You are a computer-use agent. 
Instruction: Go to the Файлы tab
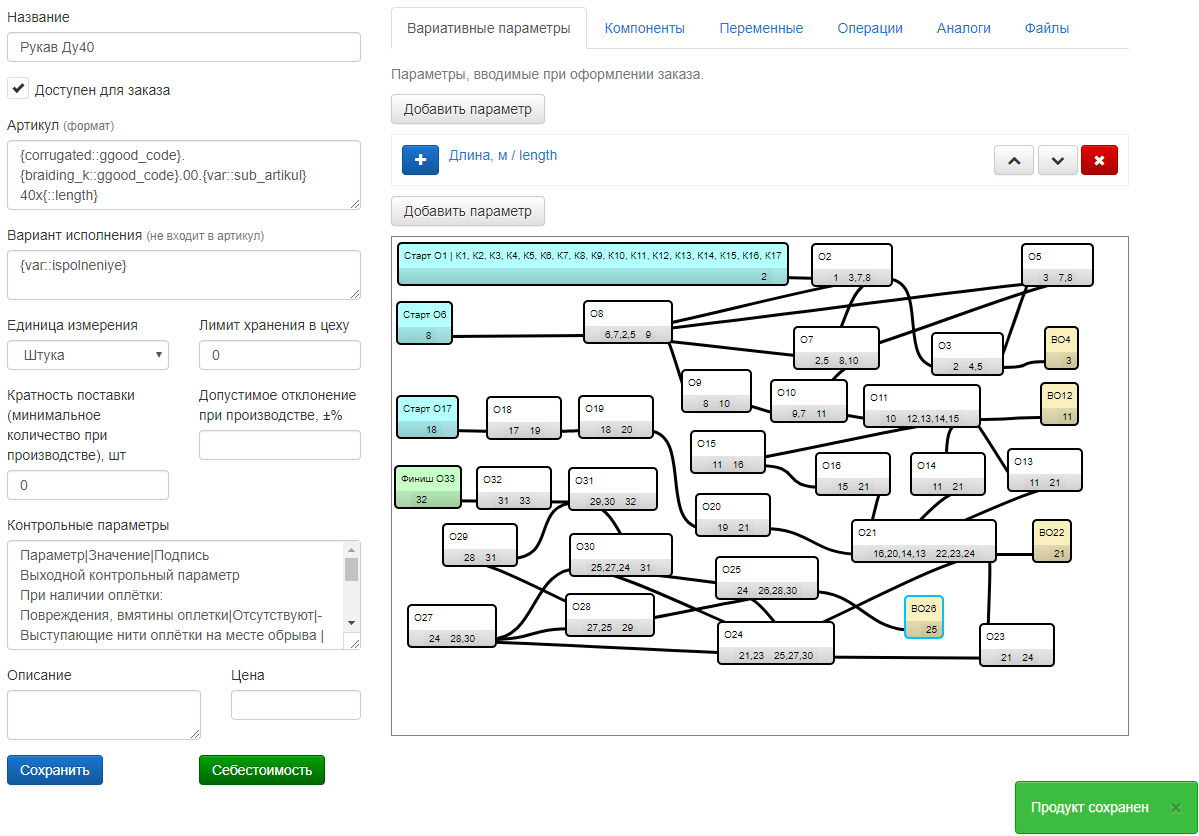tap(1046, 28)
